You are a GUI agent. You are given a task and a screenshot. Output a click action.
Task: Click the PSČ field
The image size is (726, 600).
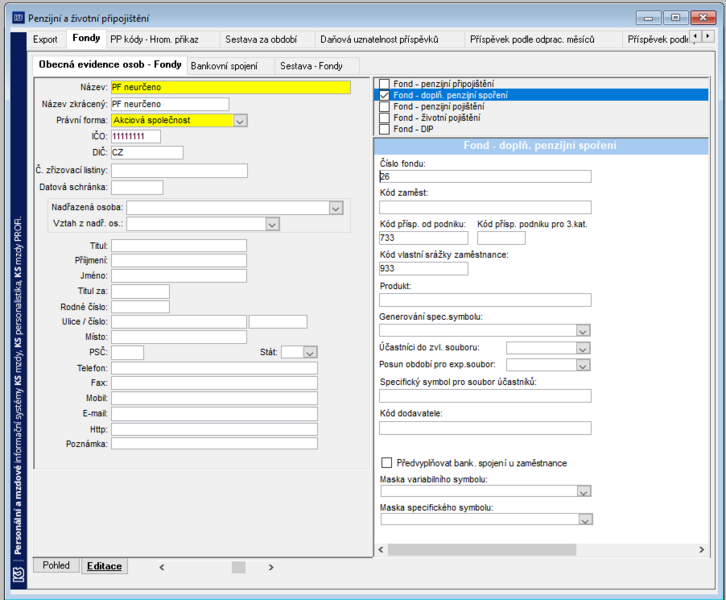(x=127, y=352)
